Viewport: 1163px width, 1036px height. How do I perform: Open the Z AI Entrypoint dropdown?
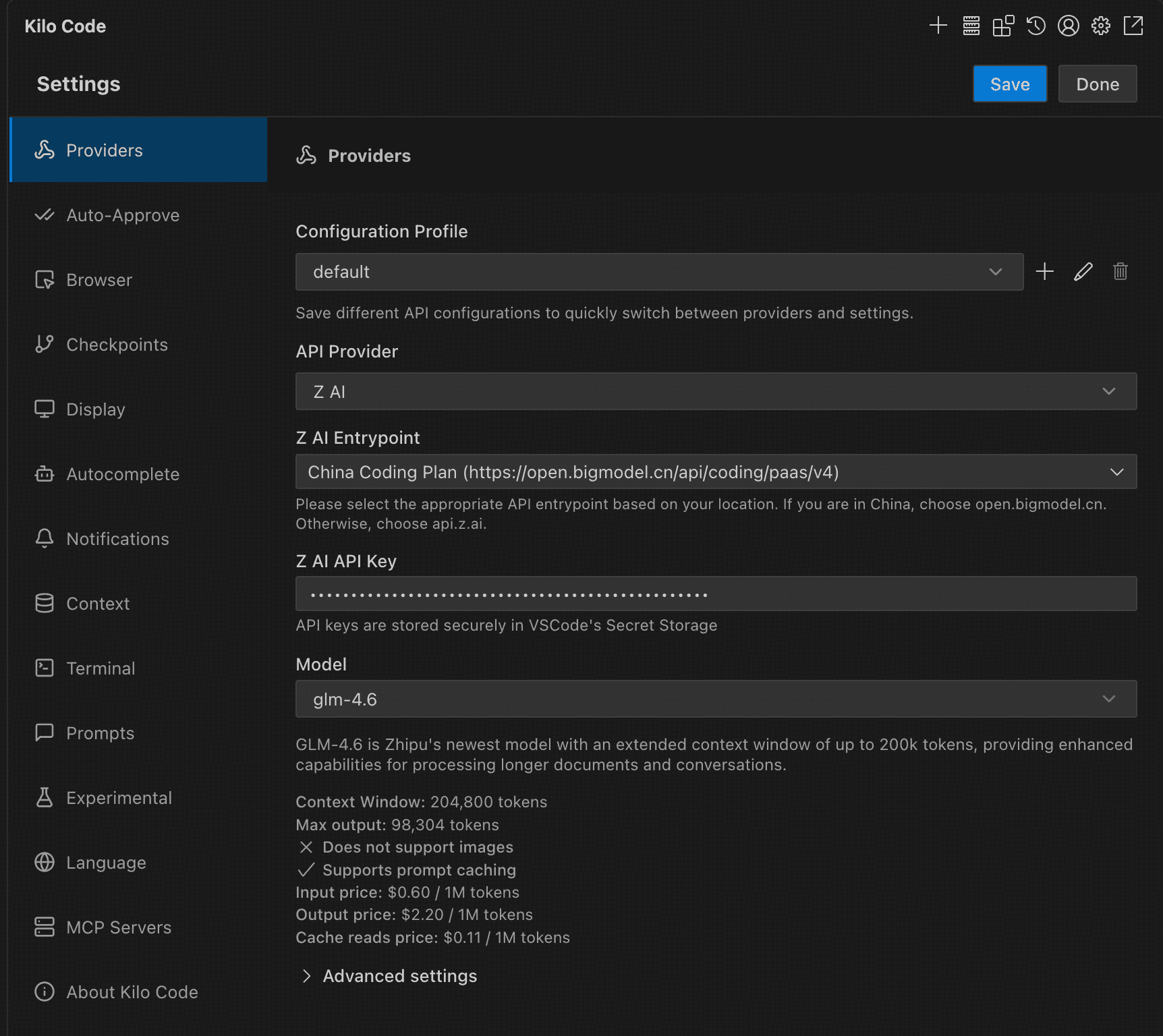coord(716,472)
